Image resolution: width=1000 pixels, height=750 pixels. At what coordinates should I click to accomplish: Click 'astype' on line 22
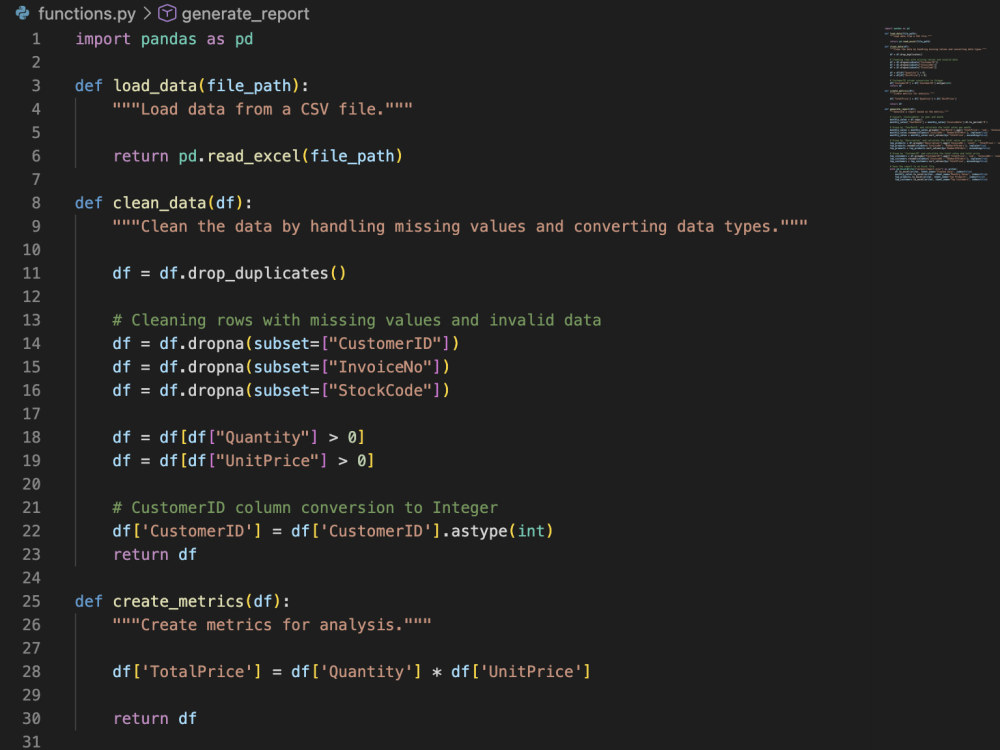pos(479,531)
